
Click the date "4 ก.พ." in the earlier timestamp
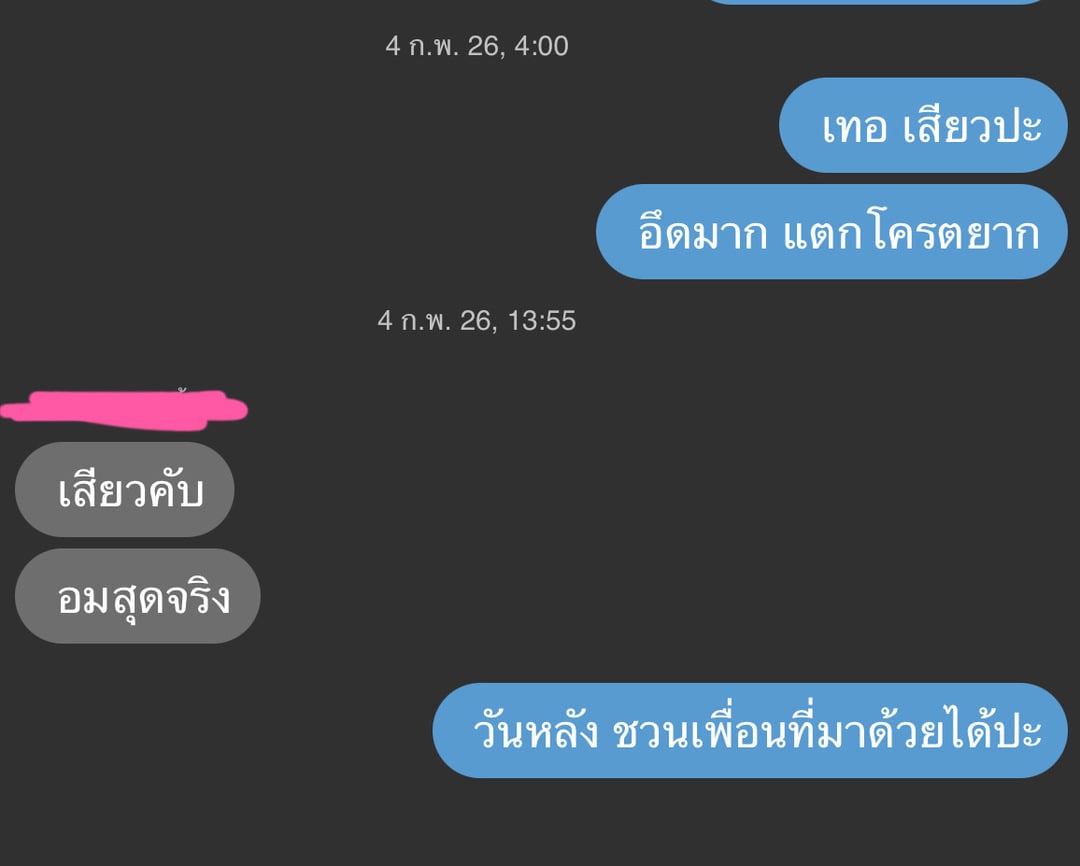422,46
